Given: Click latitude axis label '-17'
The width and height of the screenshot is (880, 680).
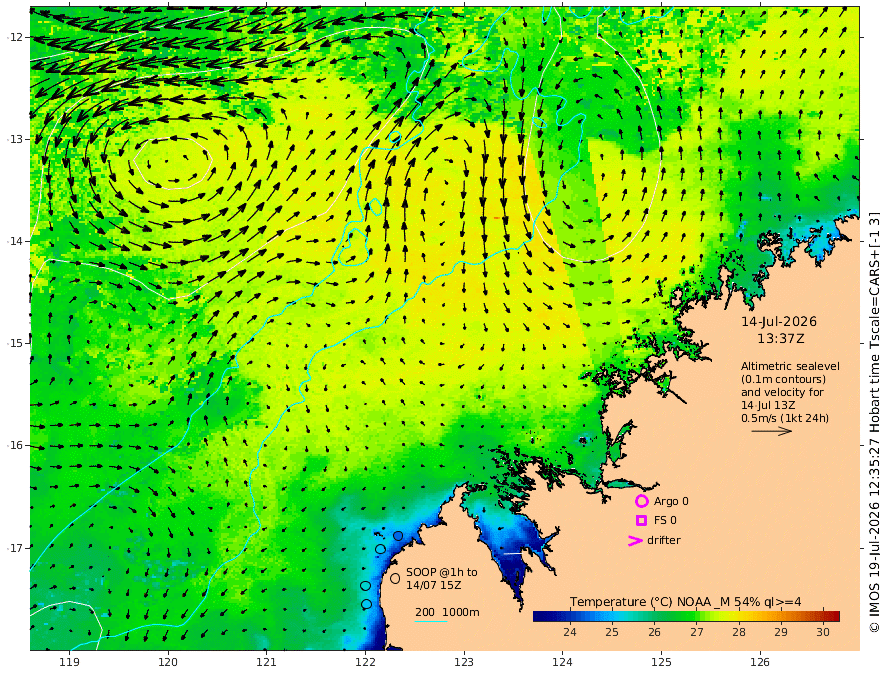Looking at the screenshot, I should [x=15, y=548].
